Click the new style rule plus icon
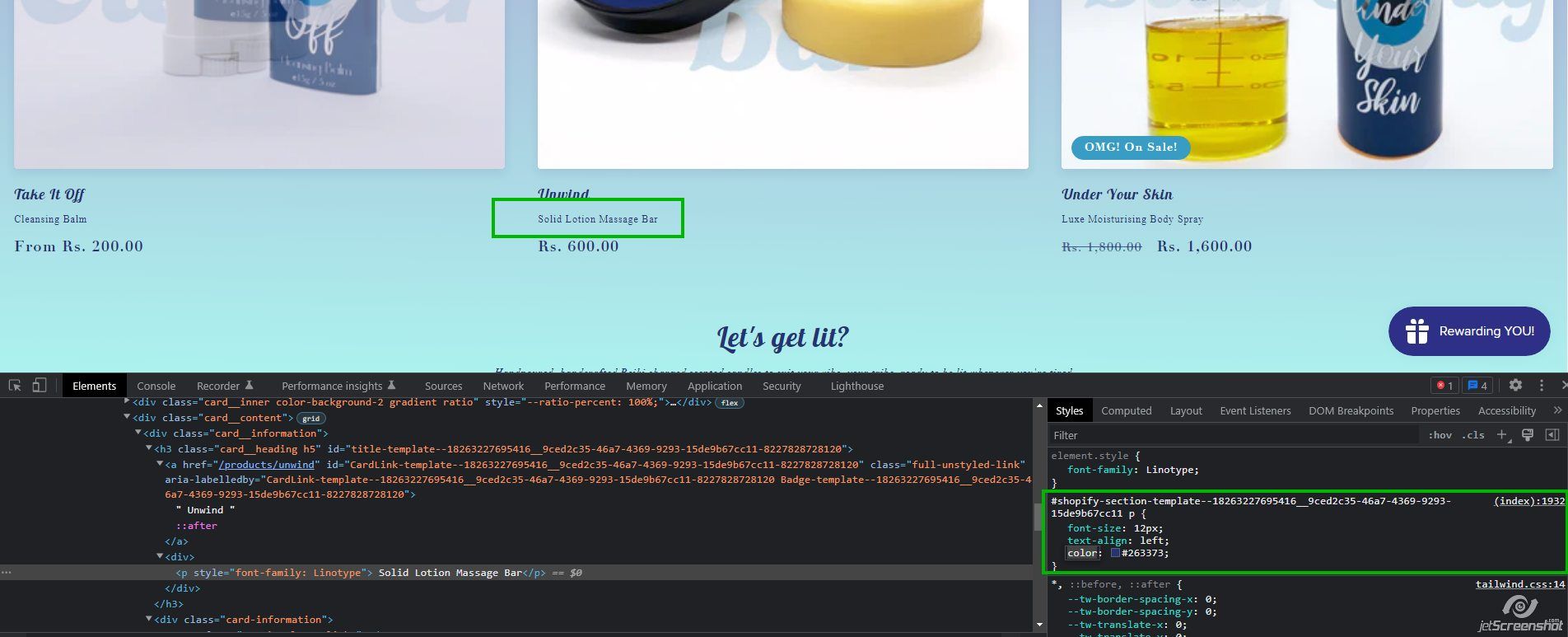The image size is (1568, 637). click(x=1502, y=435)
